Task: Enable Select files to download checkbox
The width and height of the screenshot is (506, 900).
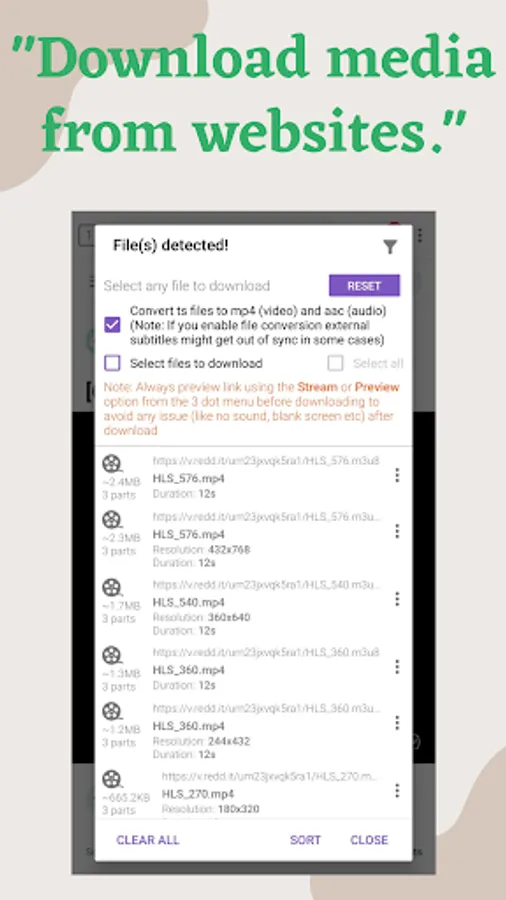Action: [112, 363]
